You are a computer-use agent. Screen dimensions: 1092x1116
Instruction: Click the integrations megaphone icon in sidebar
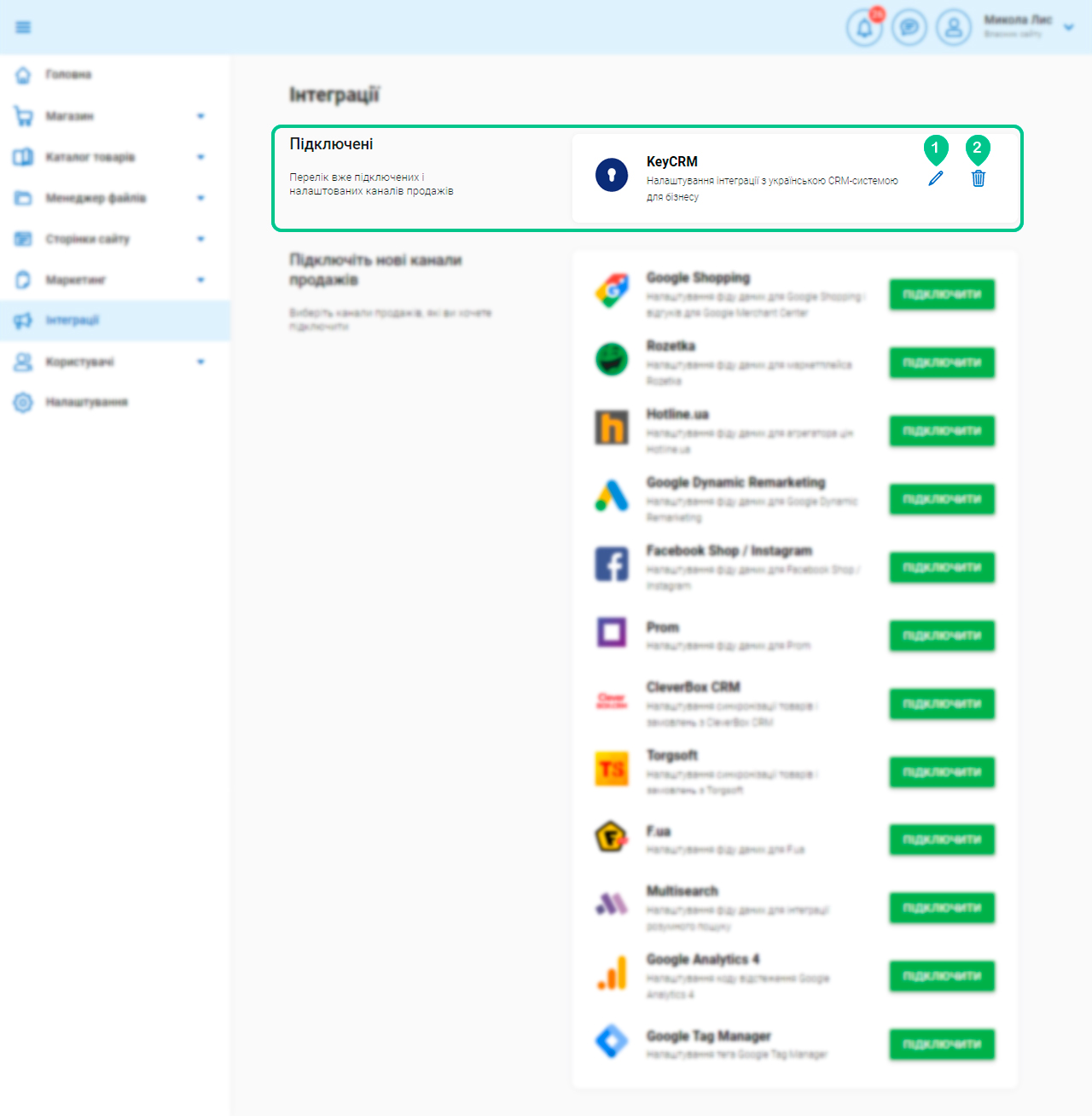tap(23, 321)
